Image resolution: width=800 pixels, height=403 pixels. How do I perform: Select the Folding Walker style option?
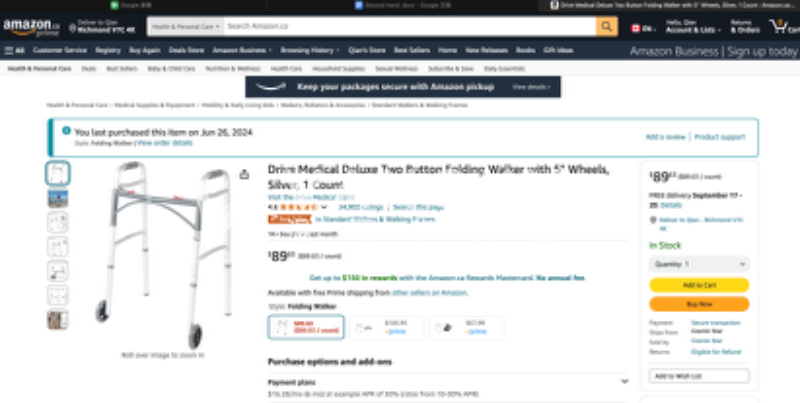306,327
